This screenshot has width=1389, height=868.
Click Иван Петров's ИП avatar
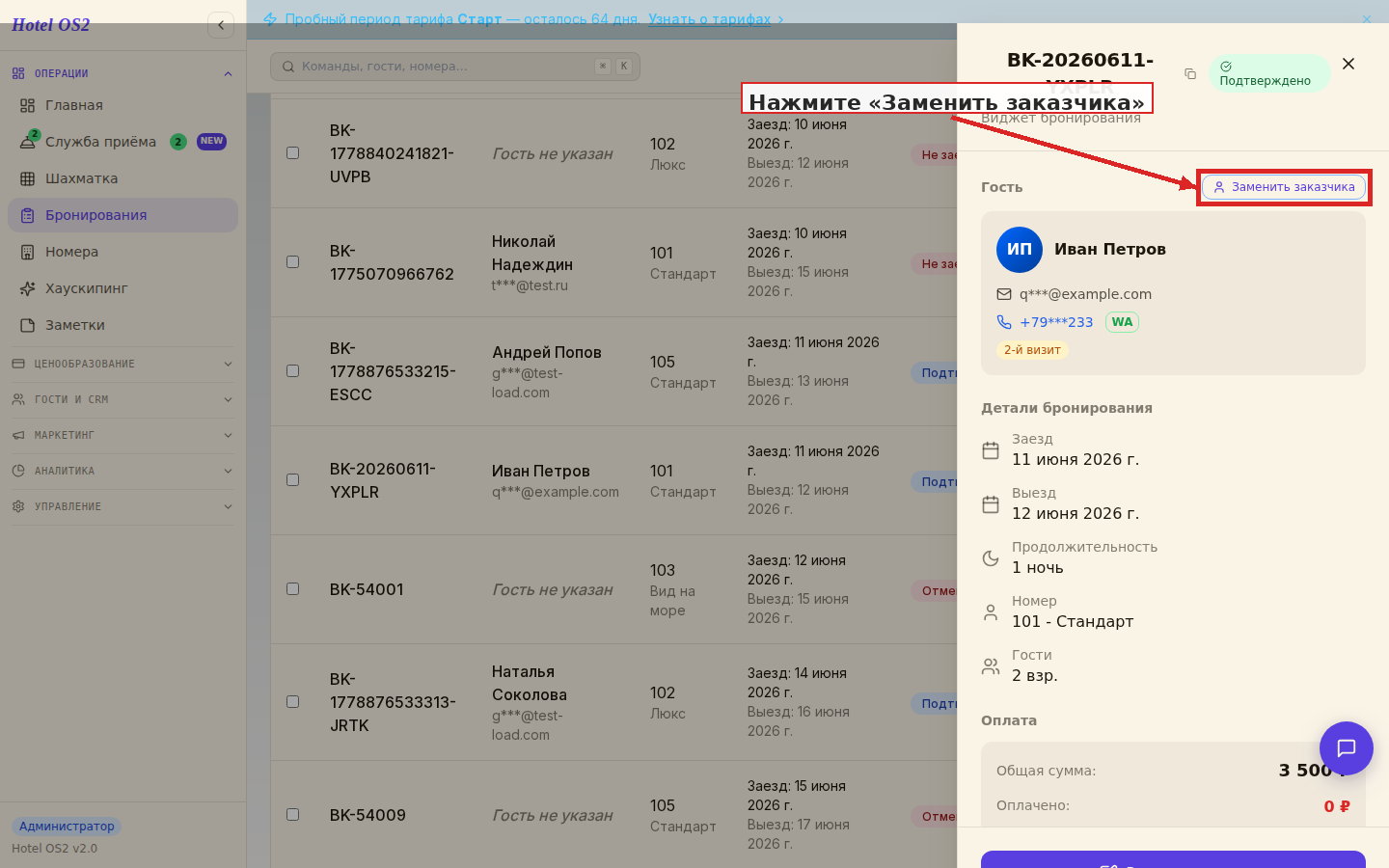pyautogui.click(x=1020, y=250)
